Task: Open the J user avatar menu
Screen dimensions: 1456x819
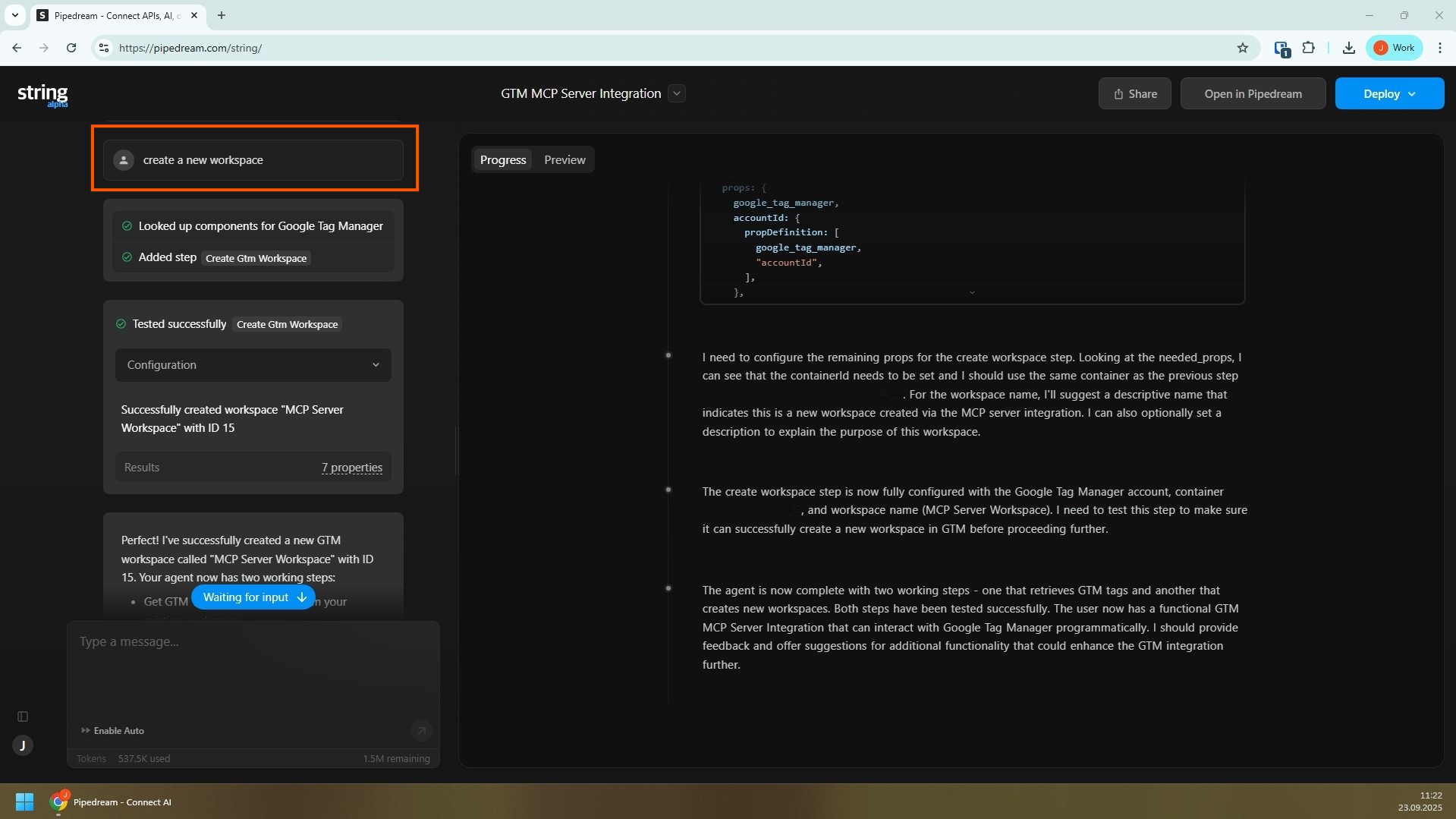Action: coord(23,745)
